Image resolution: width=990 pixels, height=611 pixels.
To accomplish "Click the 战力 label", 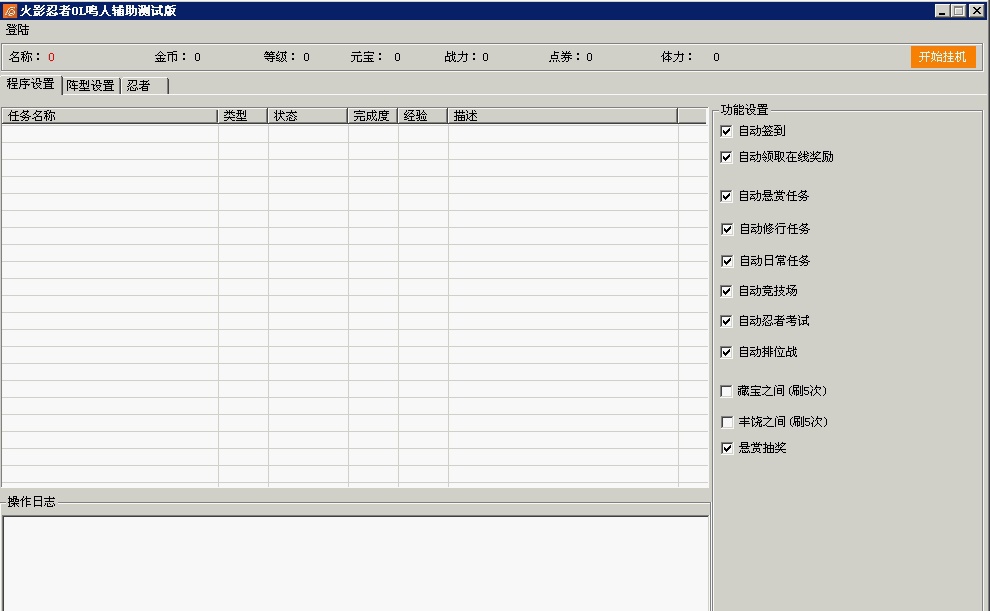I will [x=460, y=57].
